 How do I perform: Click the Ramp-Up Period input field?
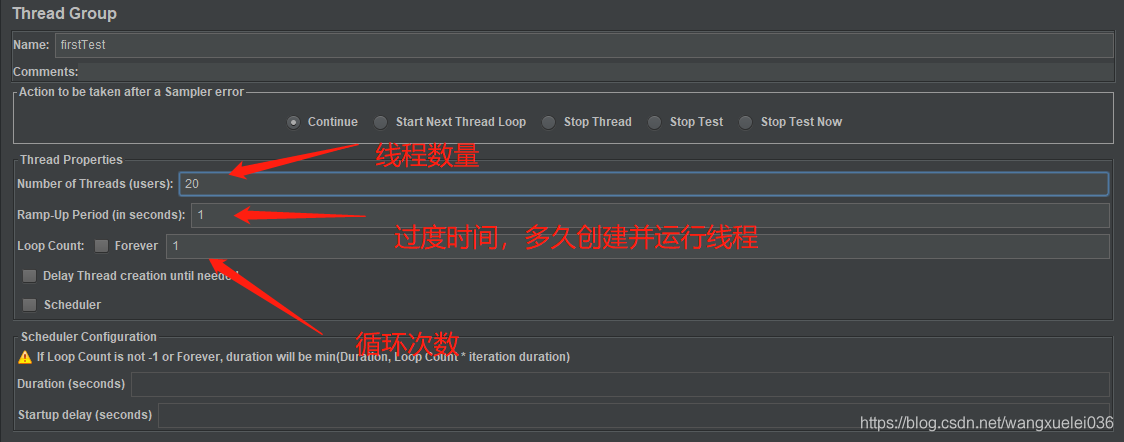pos(648,215)
